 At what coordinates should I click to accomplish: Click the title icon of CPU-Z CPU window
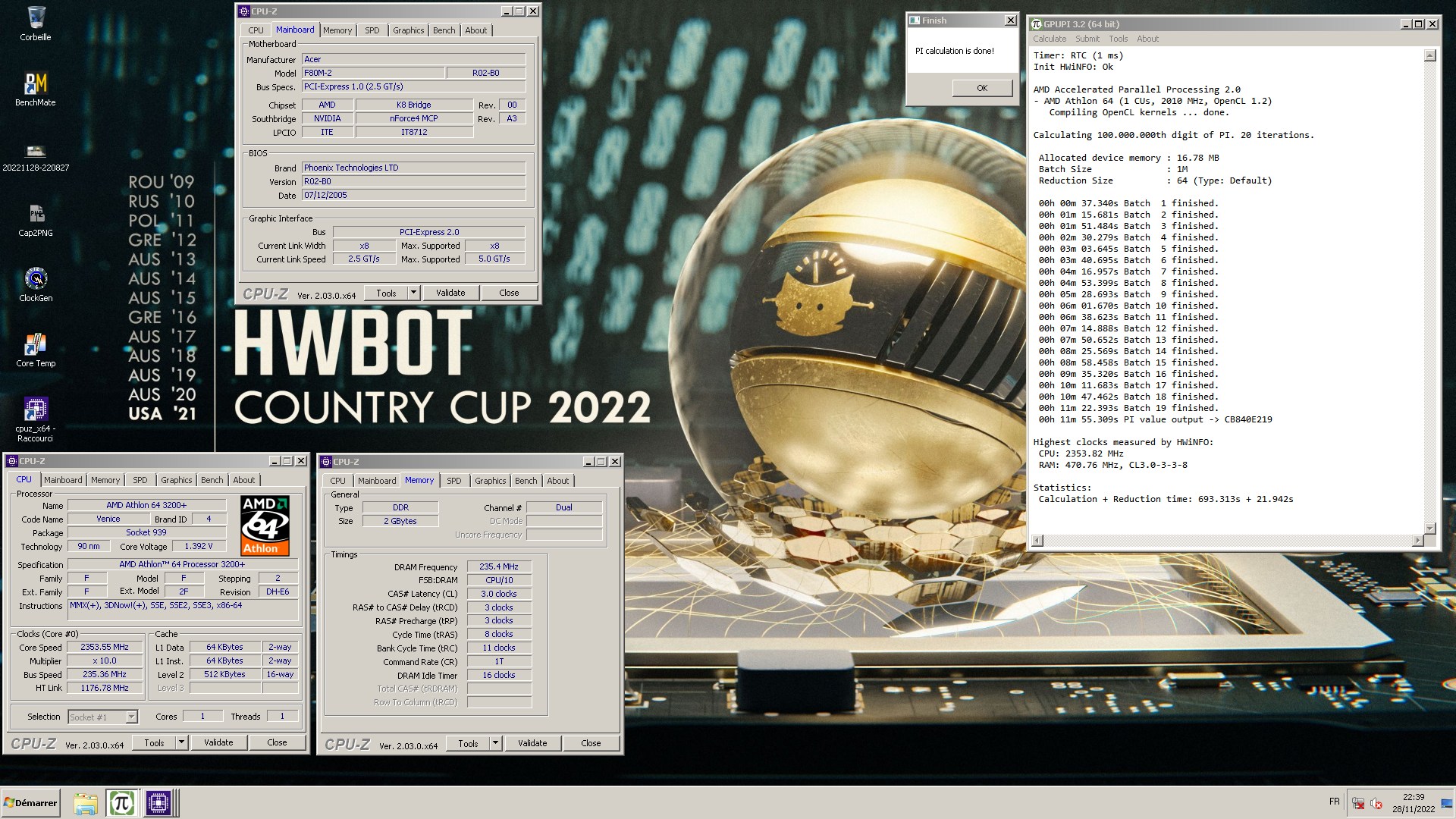(12, 461)
